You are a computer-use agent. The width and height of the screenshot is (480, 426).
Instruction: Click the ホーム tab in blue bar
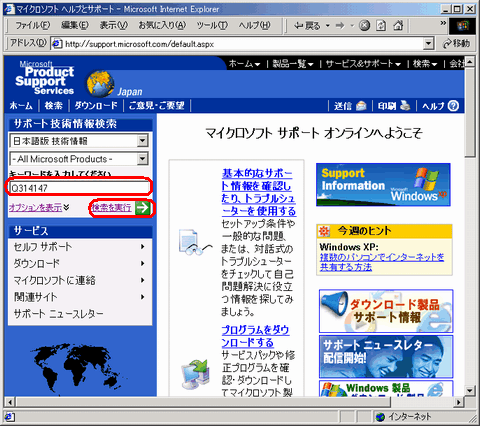point(21,106)
